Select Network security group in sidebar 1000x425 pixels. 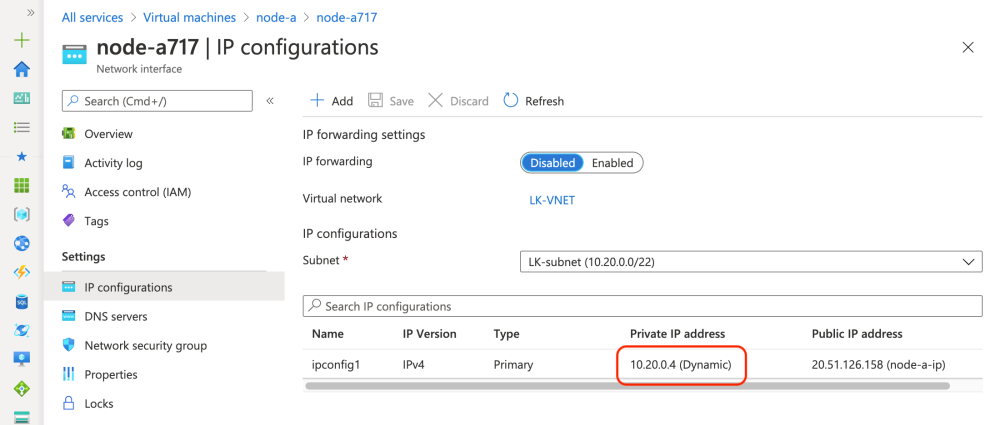(145, 345)
